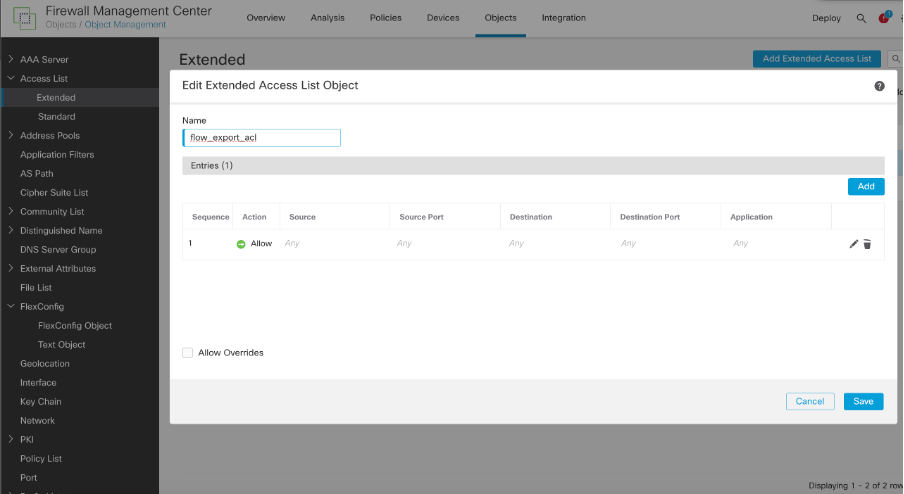The height and width of the screenshot is (494, 904).
Task: Open the Overview menu
Action: (x=266, y=18)
